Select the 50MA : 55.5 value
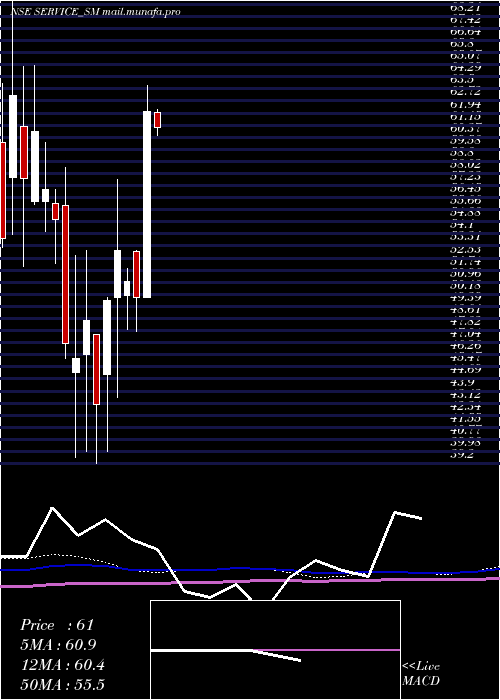500x700 pixels. click(x=62, y=684)
